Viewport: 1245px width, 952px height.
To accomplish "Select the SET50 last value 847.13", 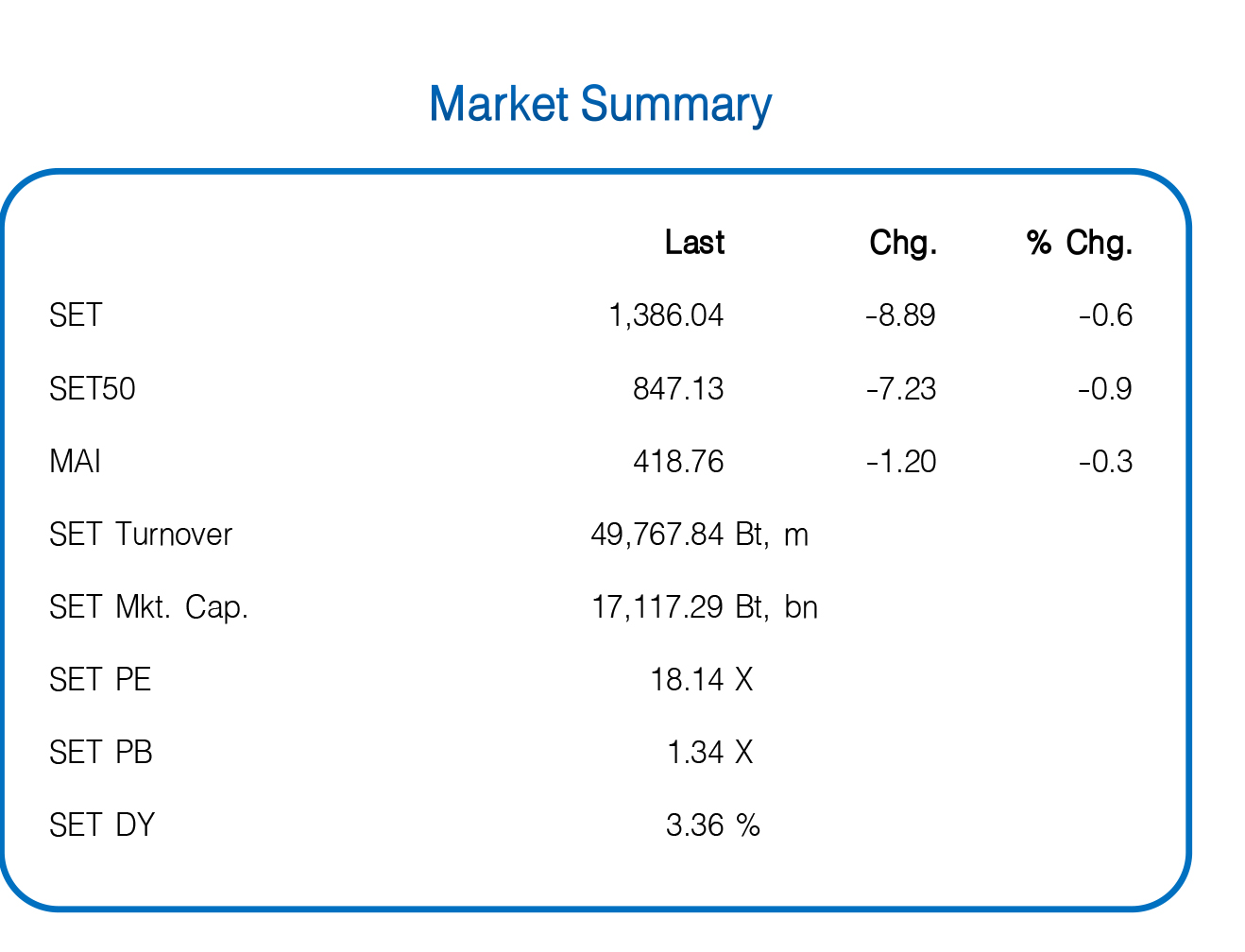I will pyautogui.click(x=678, y=389).
